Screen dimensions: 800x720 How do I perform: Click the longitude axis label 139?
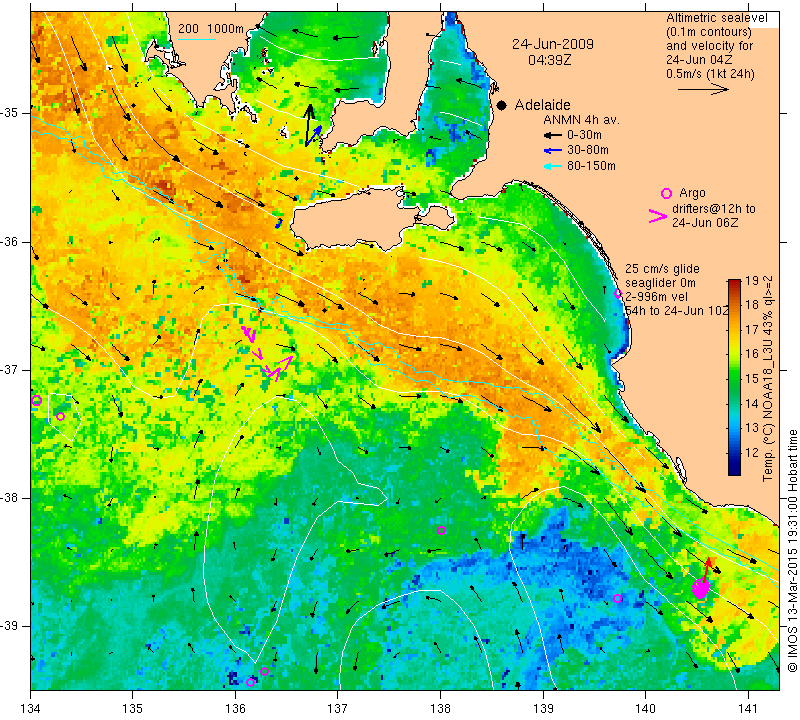pos(543,709)
